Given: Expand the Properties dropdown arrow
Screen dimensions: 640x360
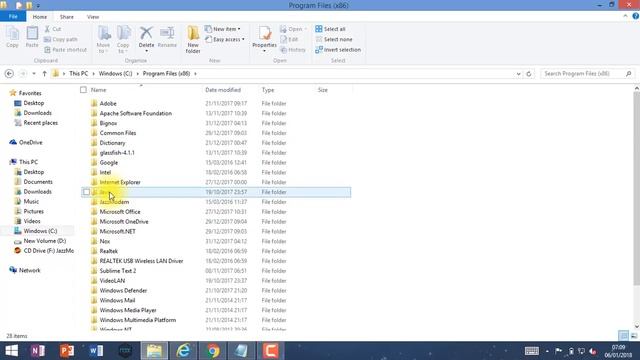Looking at the screenshot, I should pyautogui.click(x=264, y=51).
